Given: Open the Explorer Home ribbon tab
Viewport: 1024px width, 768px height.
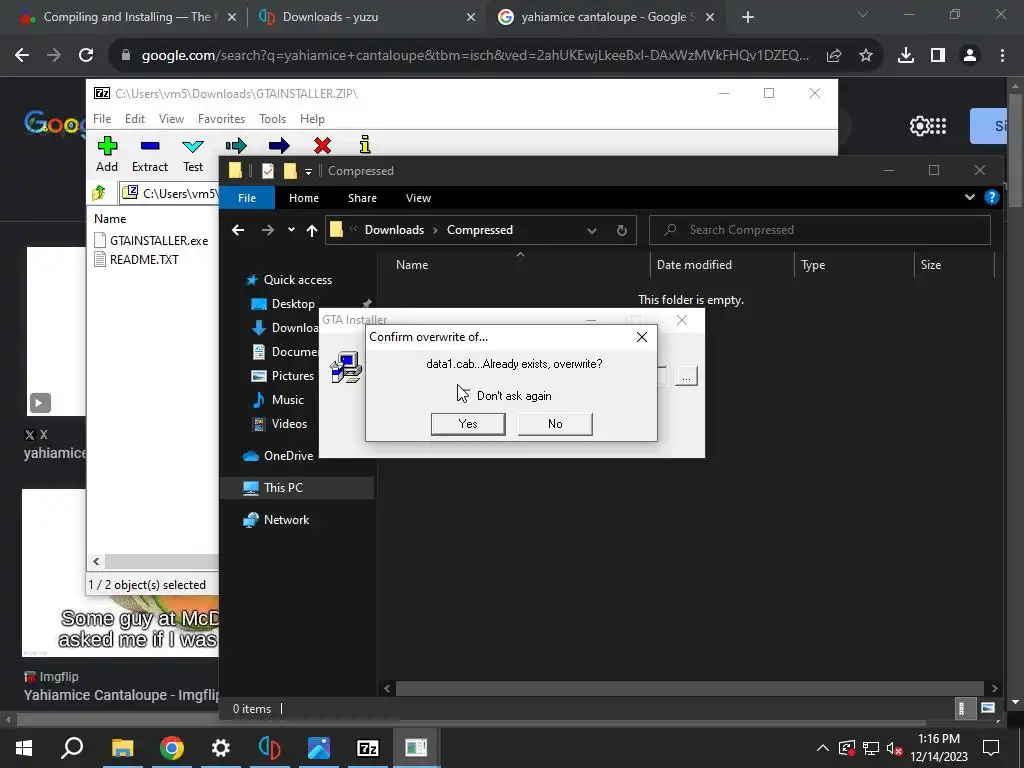Looking at the screenshot, I should [304, 198].
